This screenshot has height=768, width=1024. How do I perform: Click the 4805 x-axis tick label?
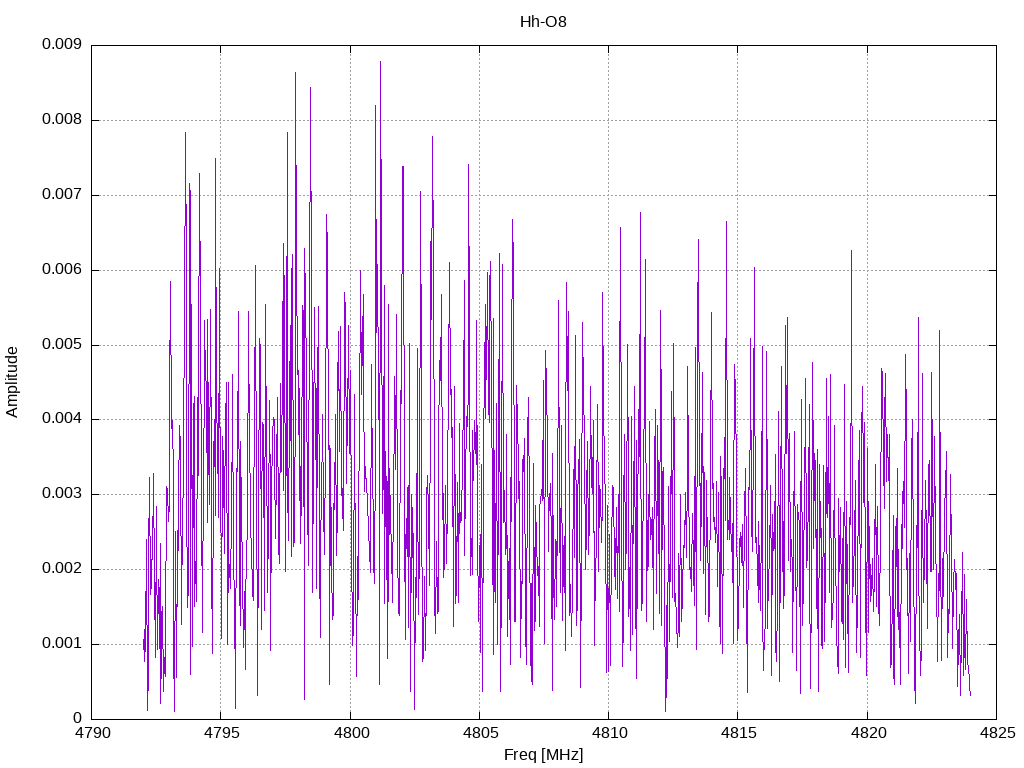[480, 733]
